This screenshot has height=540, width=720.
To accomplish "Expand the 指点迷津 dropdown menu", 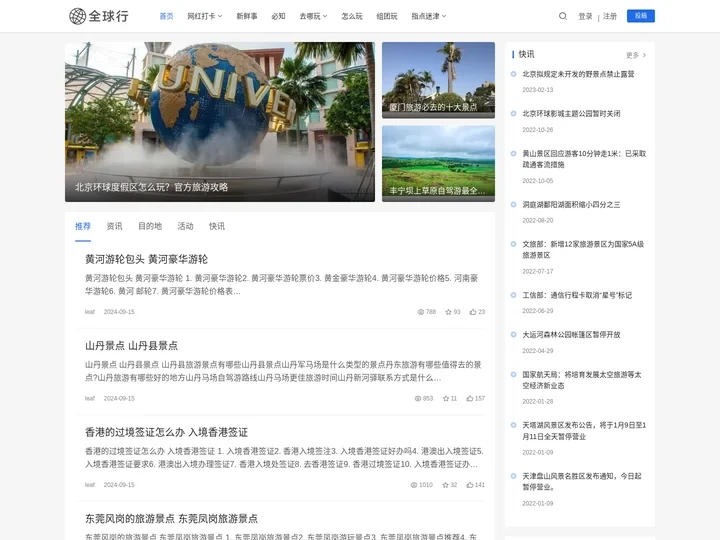I will pyautogui.click(x=428, y=16).
